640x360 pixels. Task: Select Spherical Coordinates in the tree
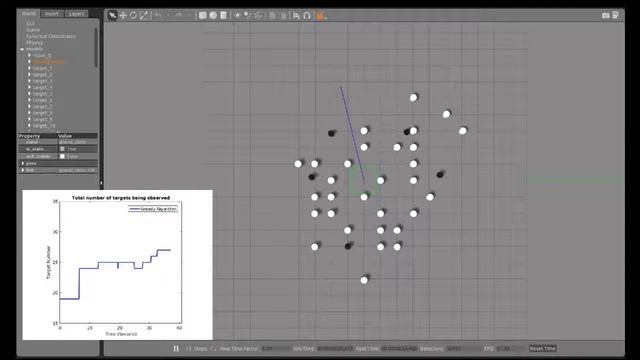(x=51, y=36)
